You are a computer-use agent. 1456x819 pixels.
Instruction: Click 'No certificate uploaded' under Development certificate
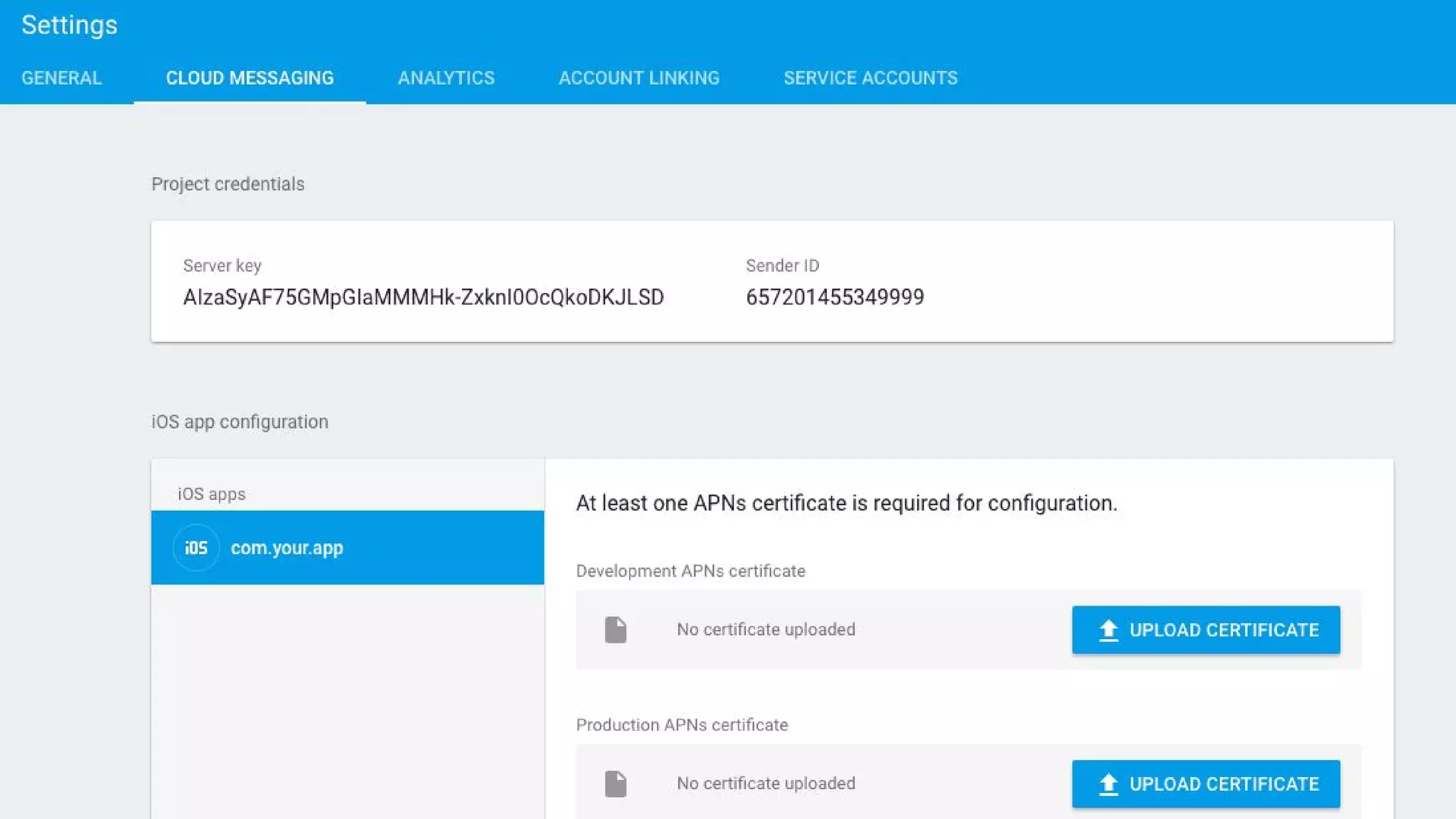pyautogui.click(x=766, y=629)
